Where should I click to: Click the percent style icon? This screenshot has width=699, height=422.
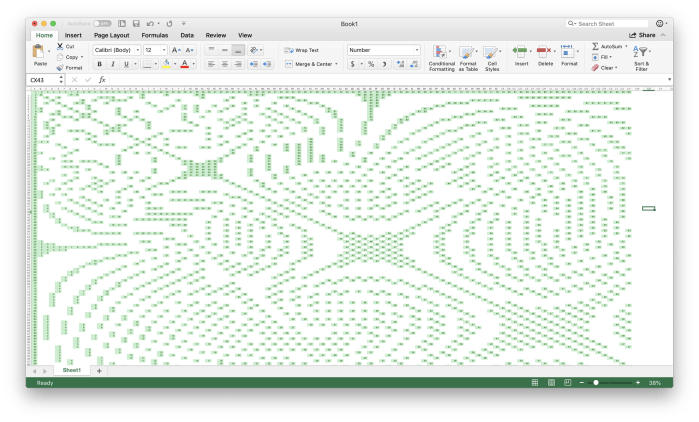pyautogui.click(x=370, y=64)
